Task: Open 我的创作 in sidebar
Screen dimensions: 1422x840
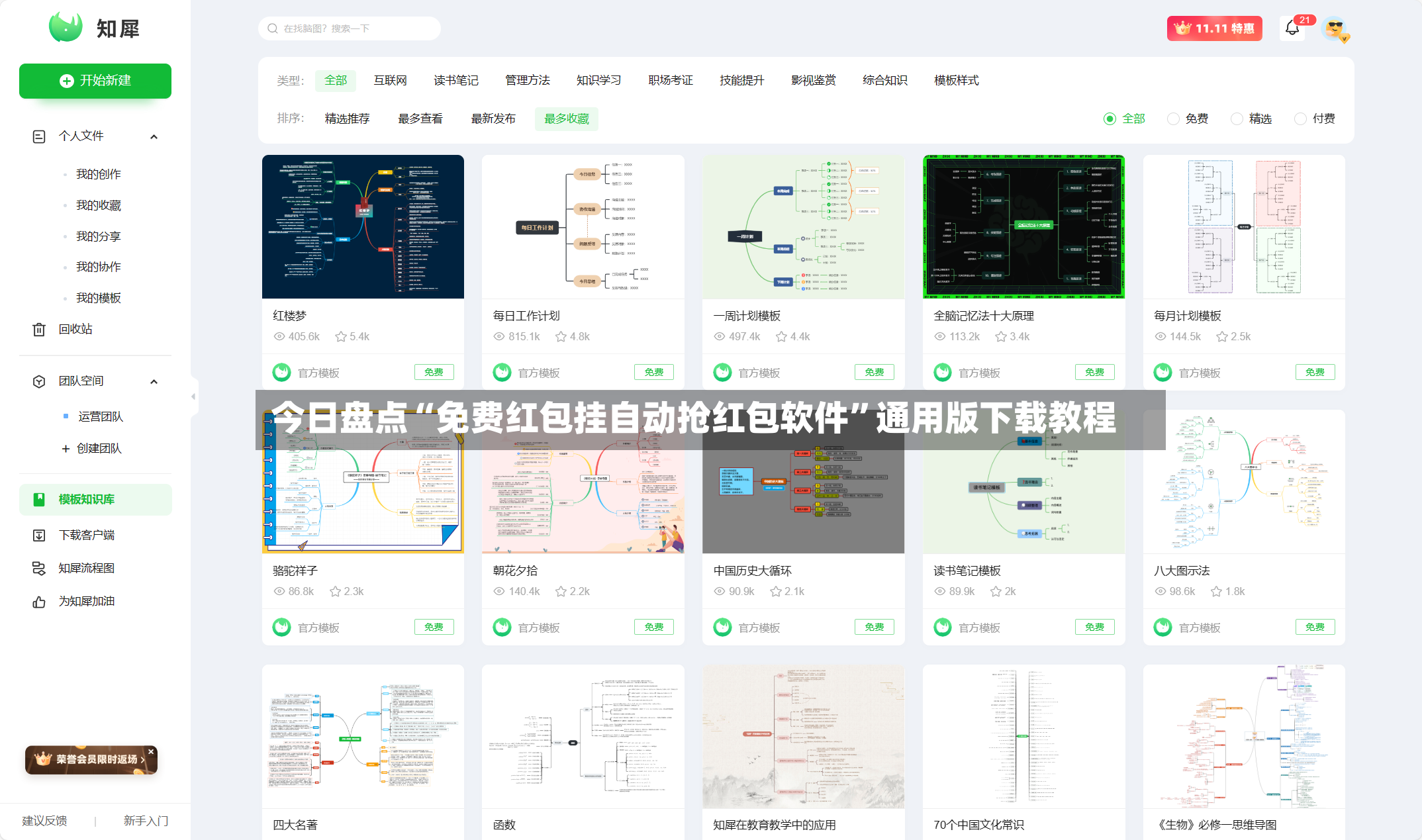Action: pyautogui.click(x=99, y=175)
